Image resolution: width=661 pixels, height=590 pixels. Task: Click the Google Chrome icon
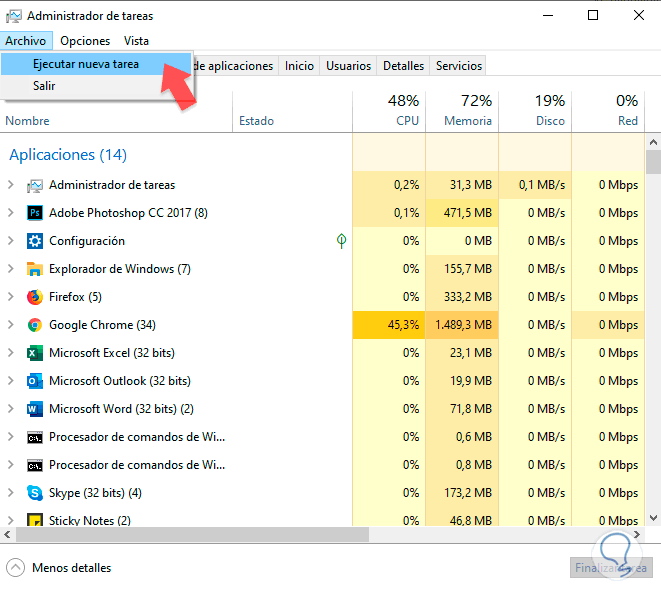click(x=35, y=325)
